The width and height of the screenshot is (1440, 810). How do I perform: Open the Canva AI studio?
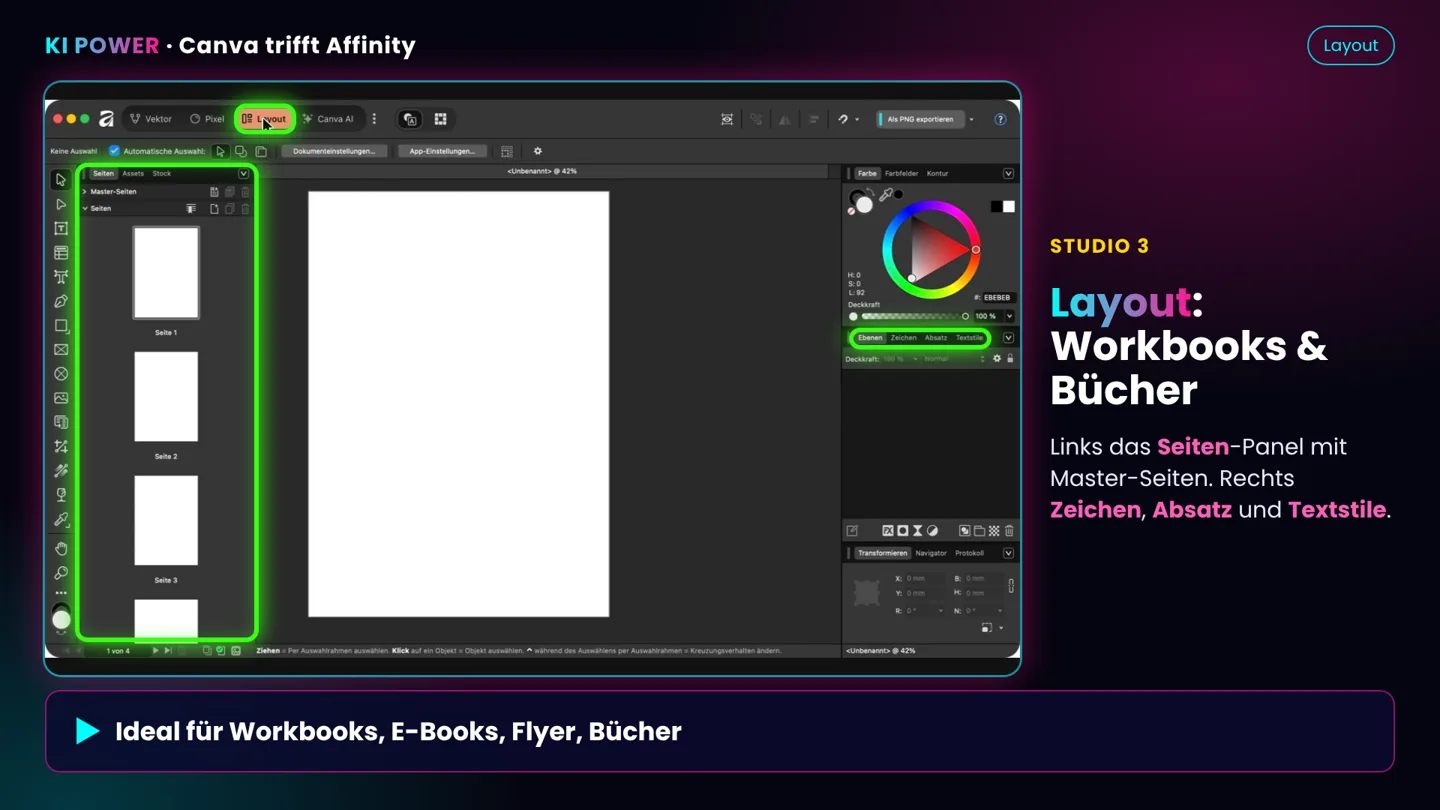[x=328, y=119]
